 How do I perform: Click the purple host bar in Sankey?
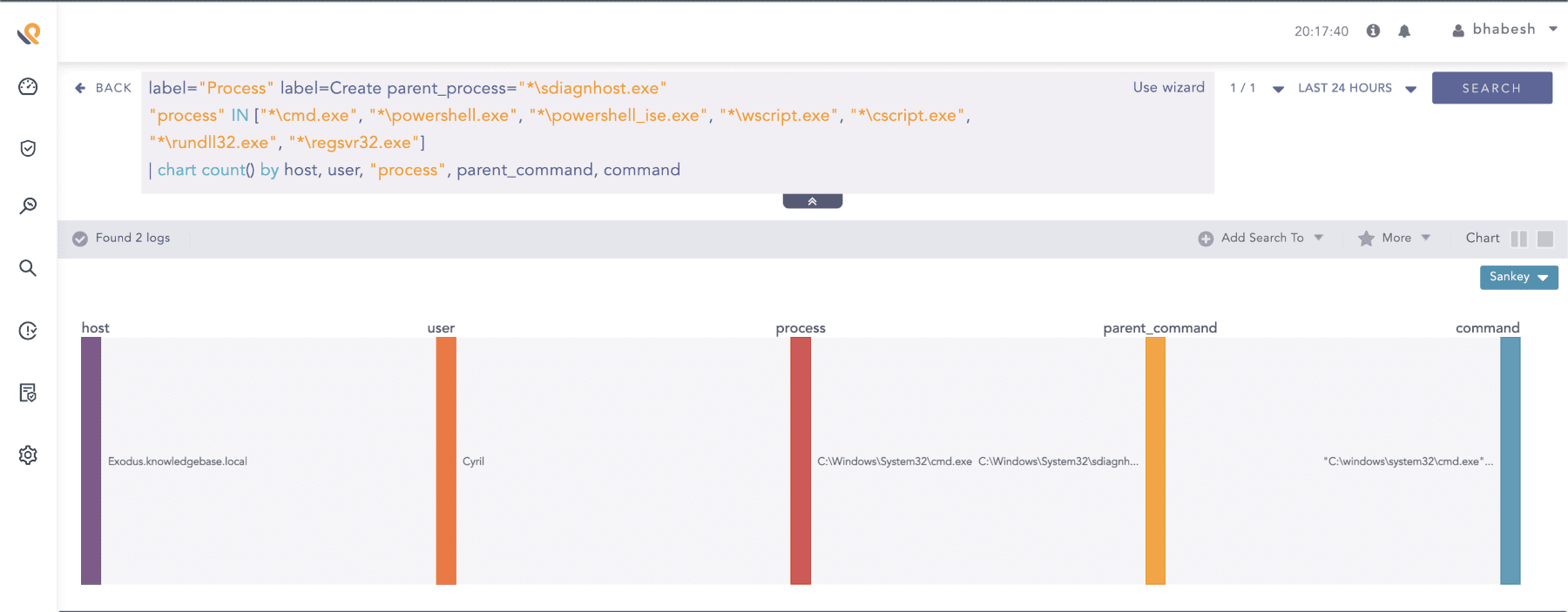pyautogui.click(x=91, y=461)
